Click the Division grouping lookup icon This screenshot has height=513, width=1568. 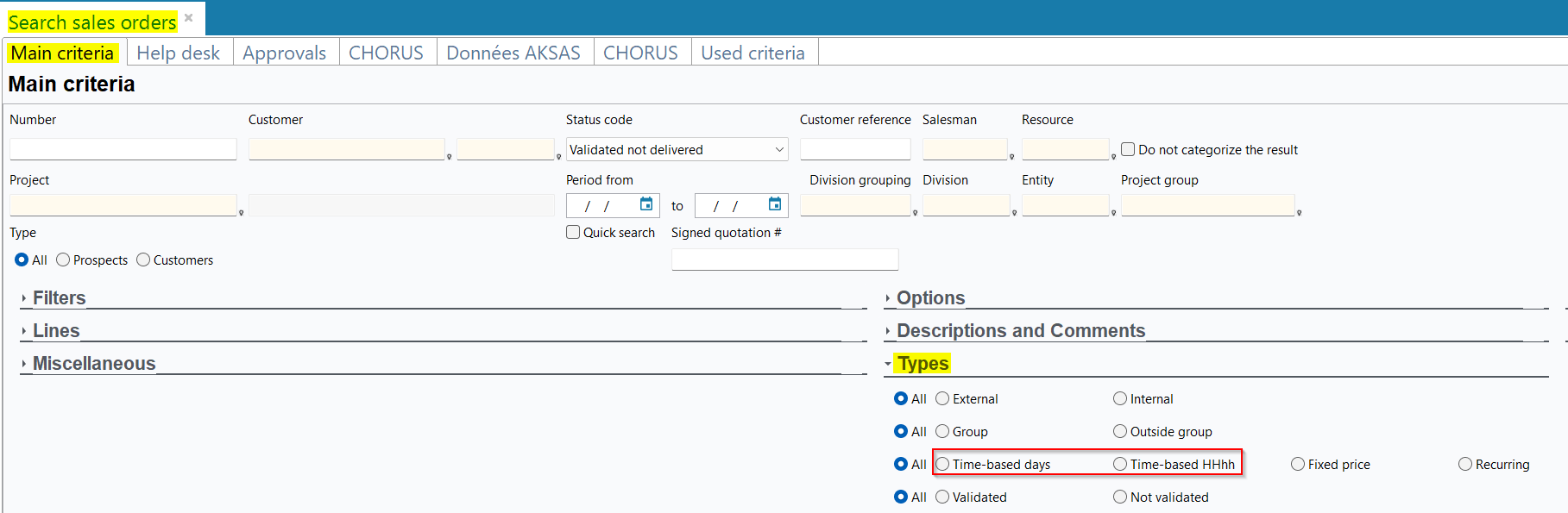coord(915,212)
